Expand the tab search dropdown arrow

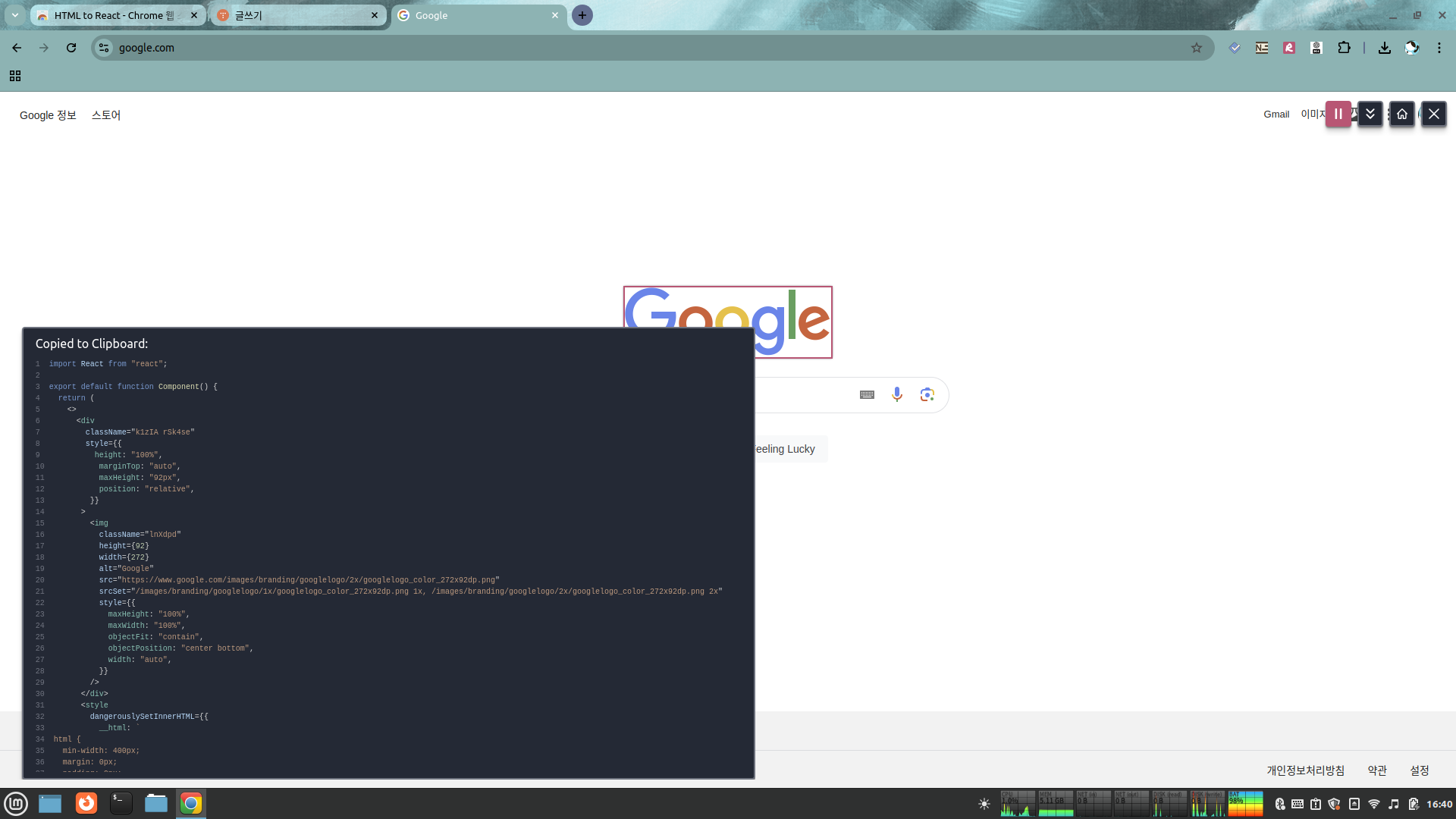[x=14, y=15]
